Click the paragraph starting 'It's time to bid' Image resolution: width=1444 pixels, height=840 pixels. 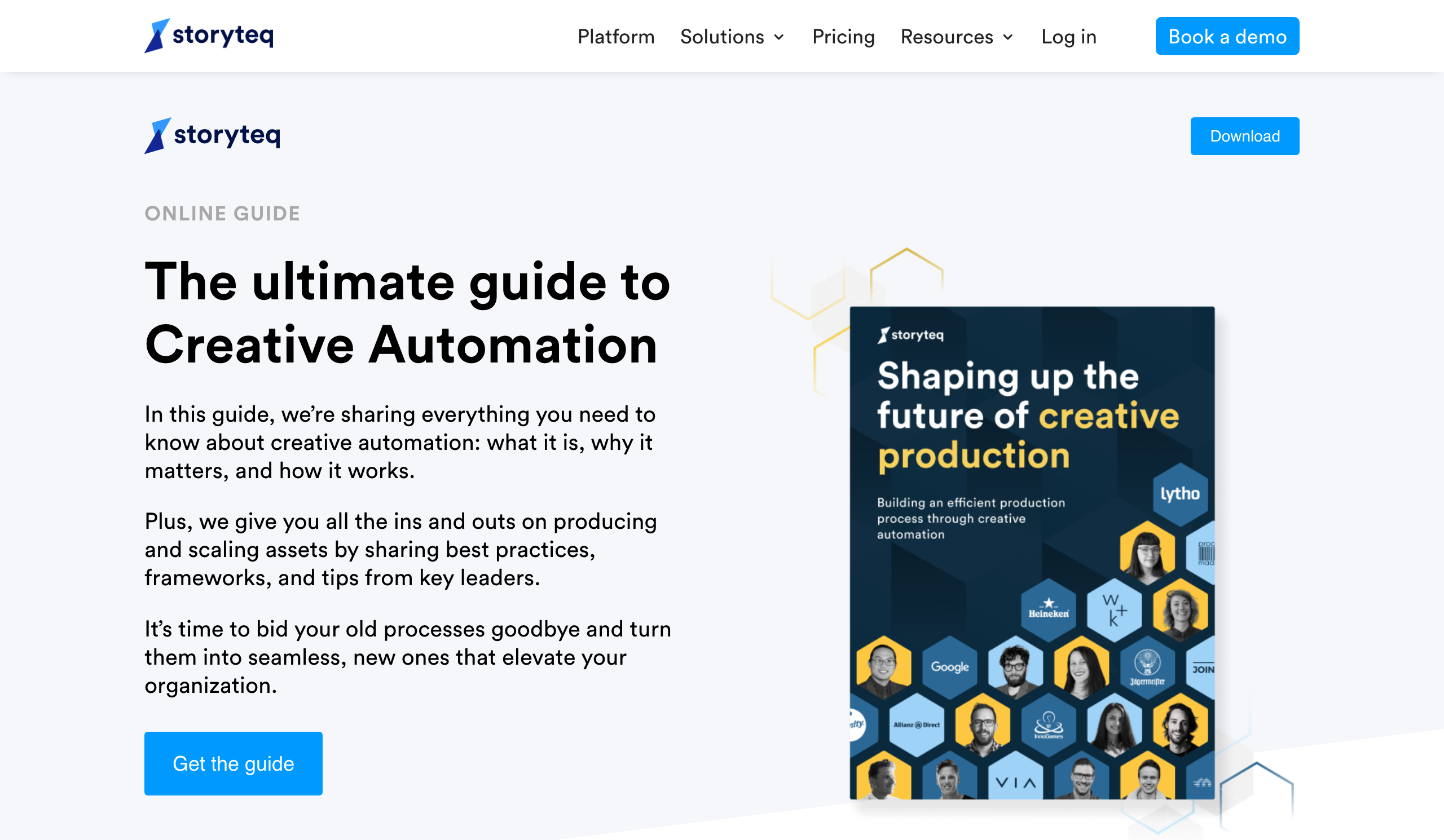tap(407, 657)
